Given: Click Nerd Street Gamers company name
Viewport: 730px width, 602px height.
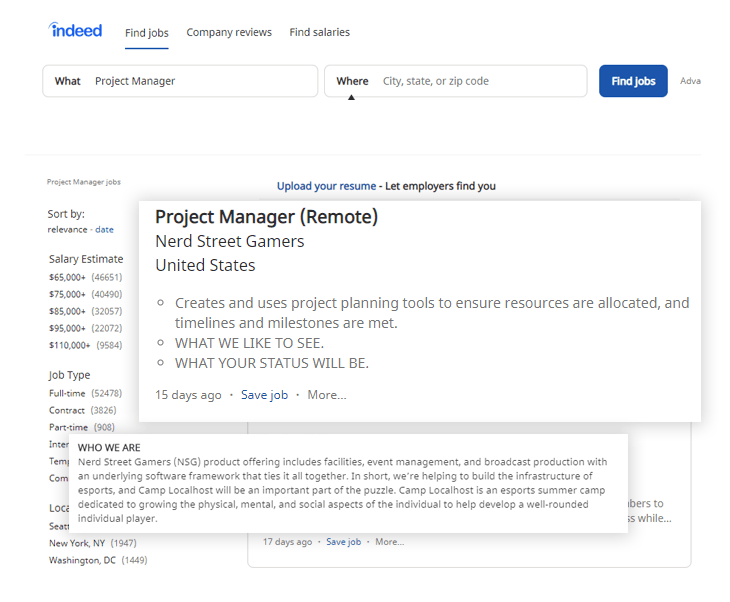Looking at the screenshot, I should click(230, 241).
